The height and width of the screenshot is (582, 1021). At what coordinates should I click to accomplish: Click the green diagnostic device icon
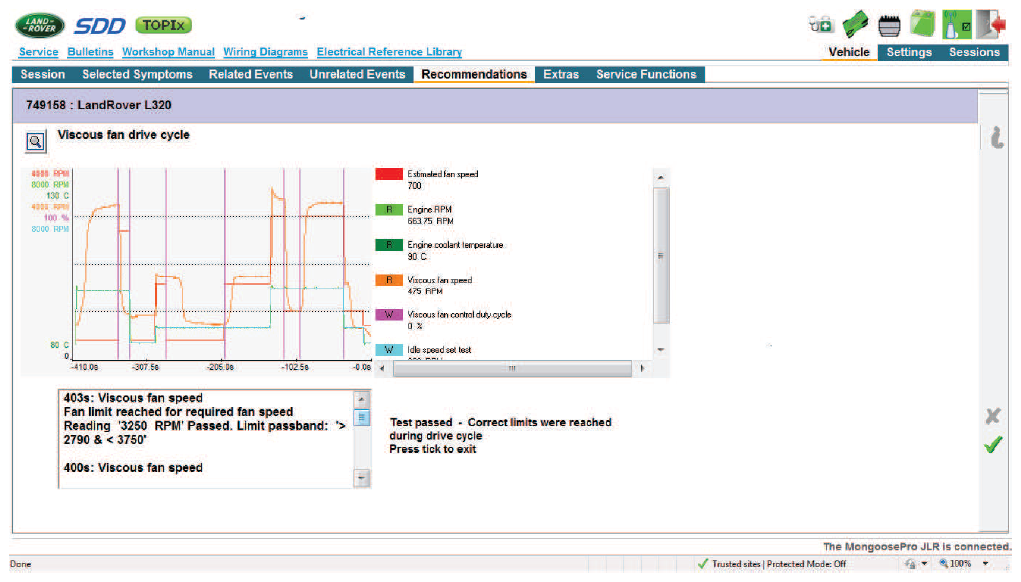point(855,25)
